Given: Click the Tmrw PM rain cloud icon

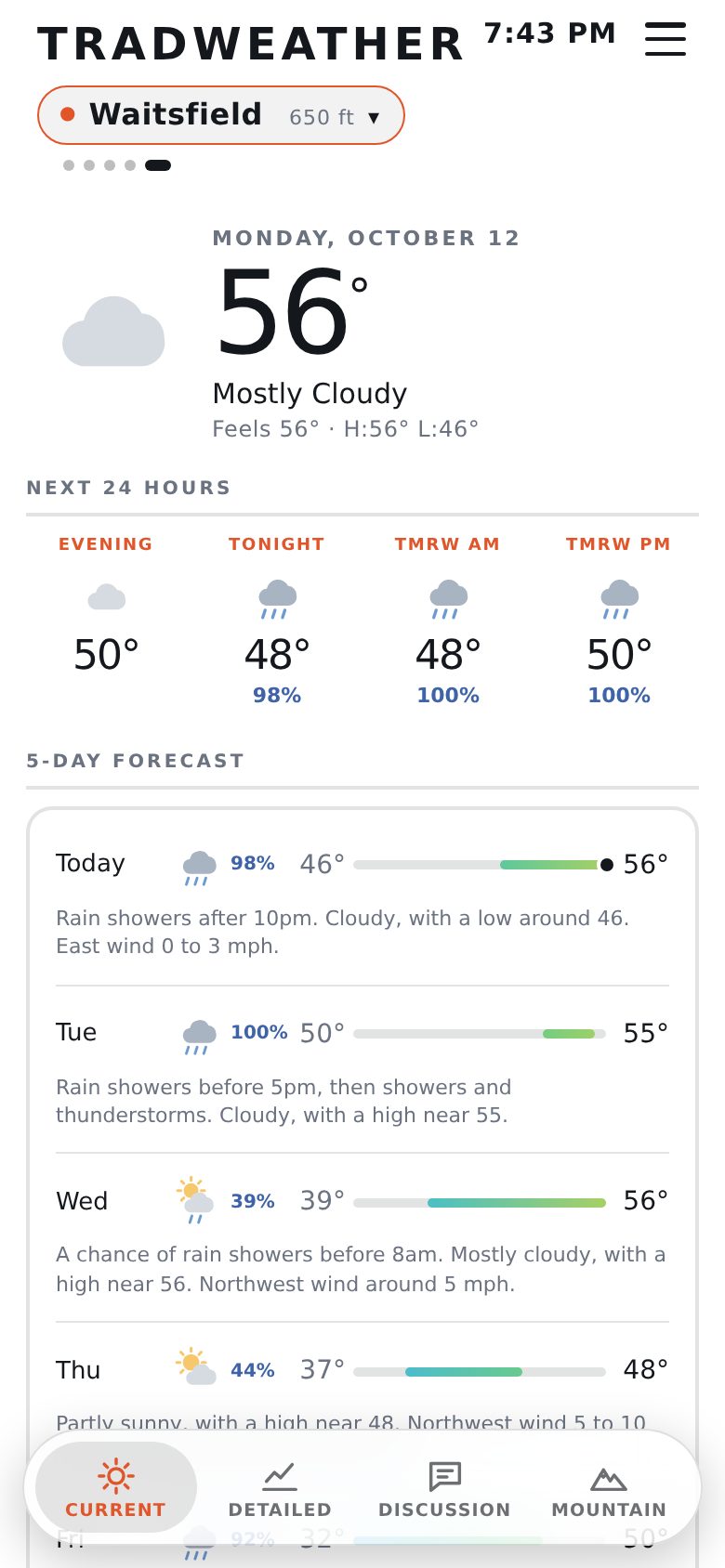Looking at the screenshot, I should pyautogui.click(x=619, y=599).
